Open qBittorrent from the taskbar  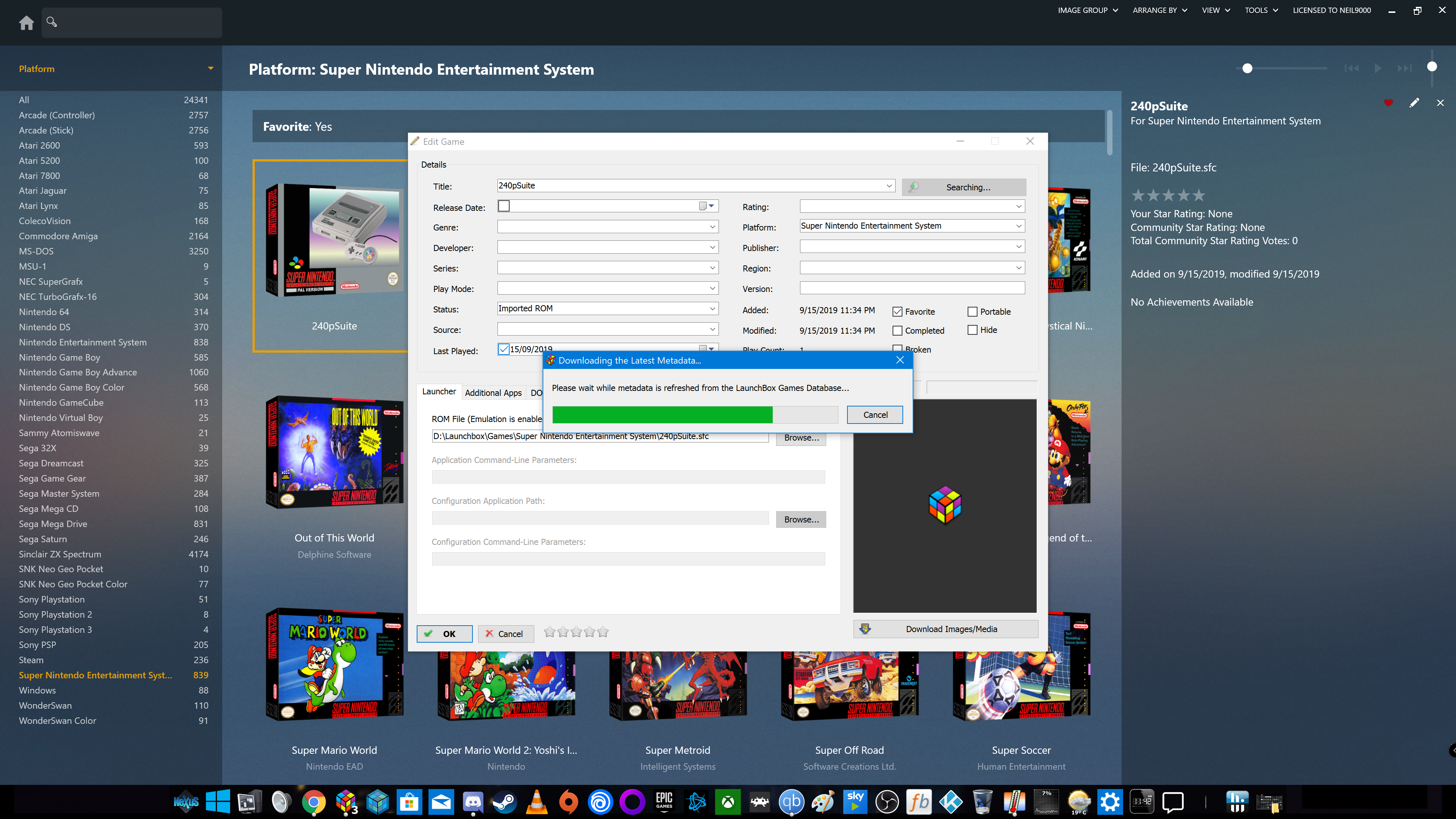(x=791, y=802)
